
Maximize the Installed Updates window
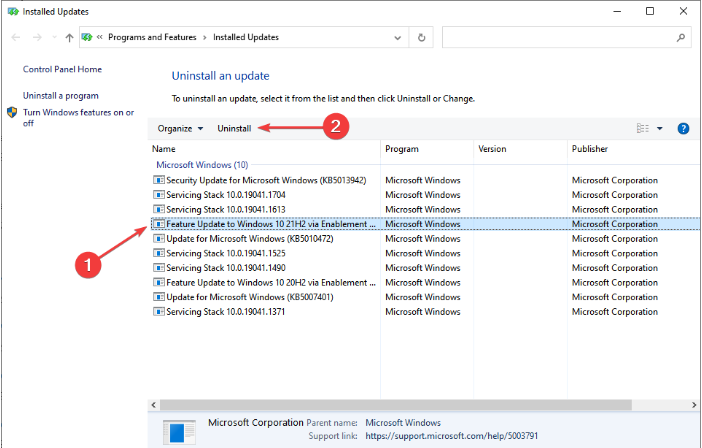click(x=650, y=11)
